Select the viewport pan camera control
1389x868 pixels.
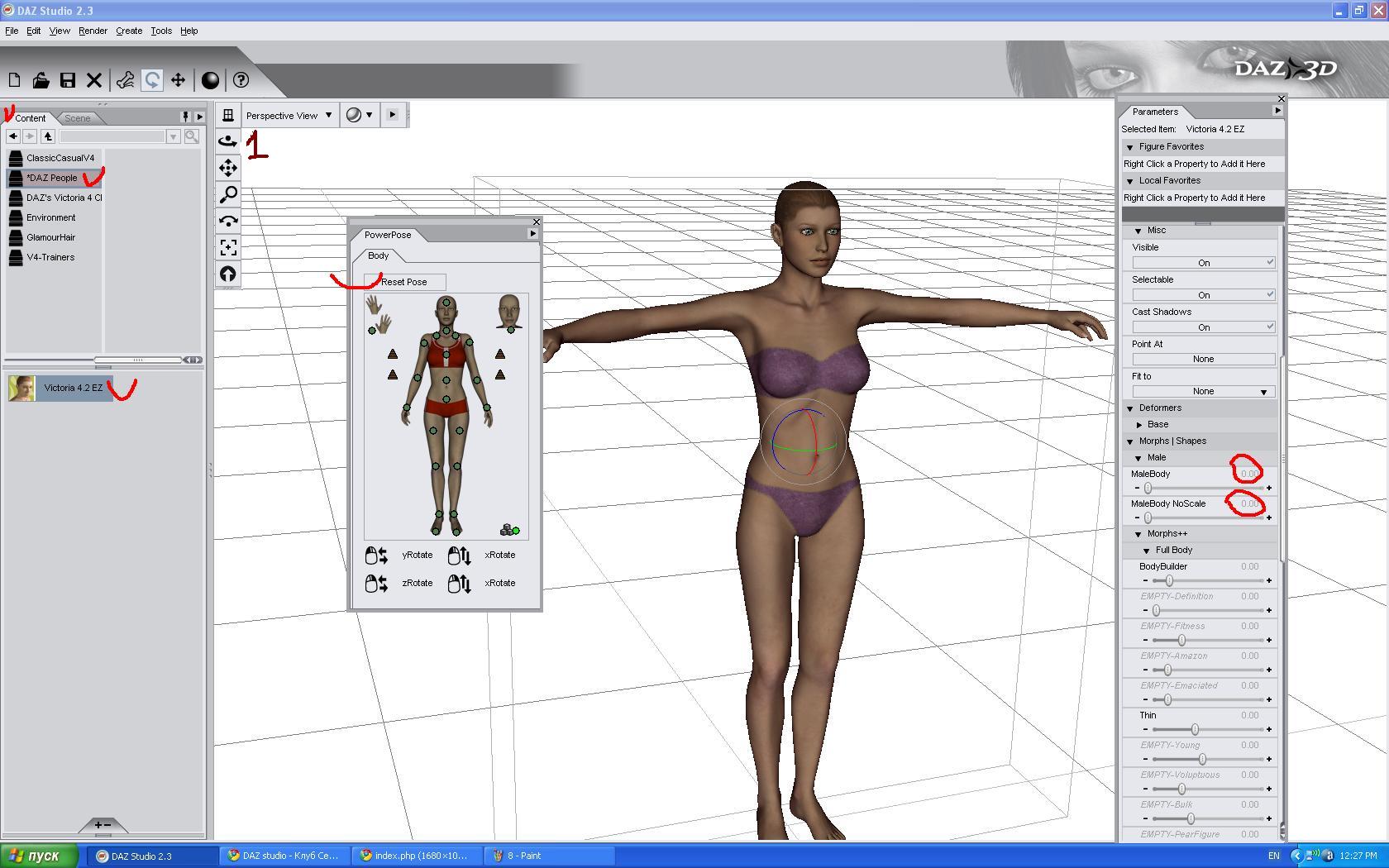coord(228,168)
